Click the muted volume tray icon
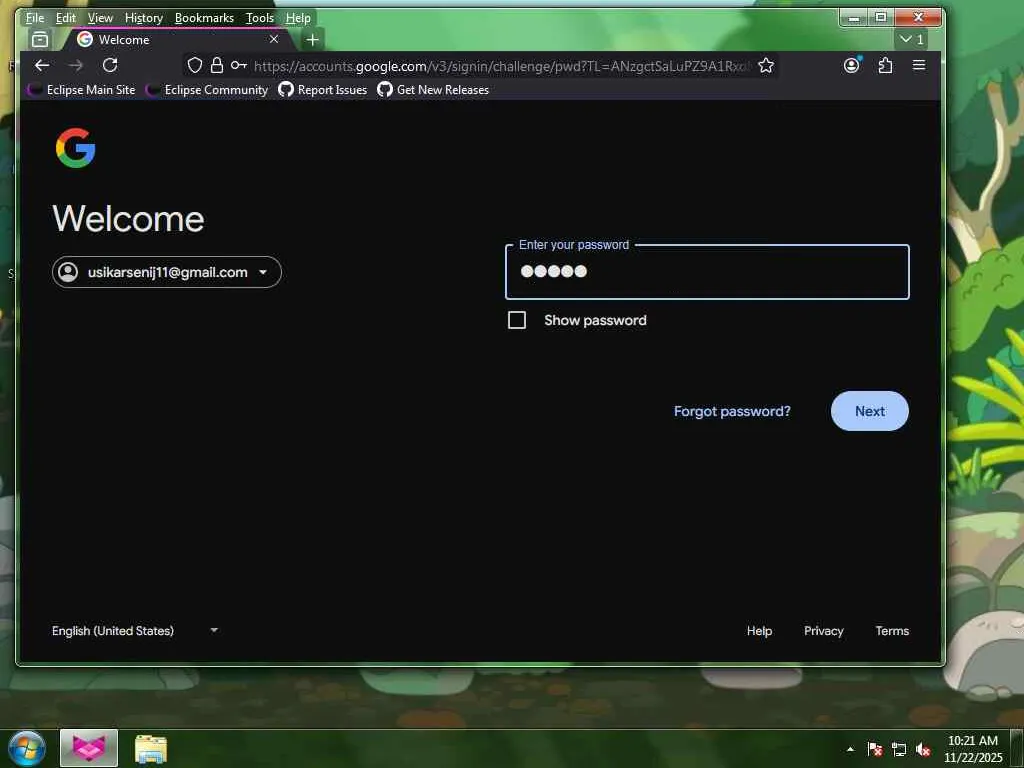 [x=923, y=749]
